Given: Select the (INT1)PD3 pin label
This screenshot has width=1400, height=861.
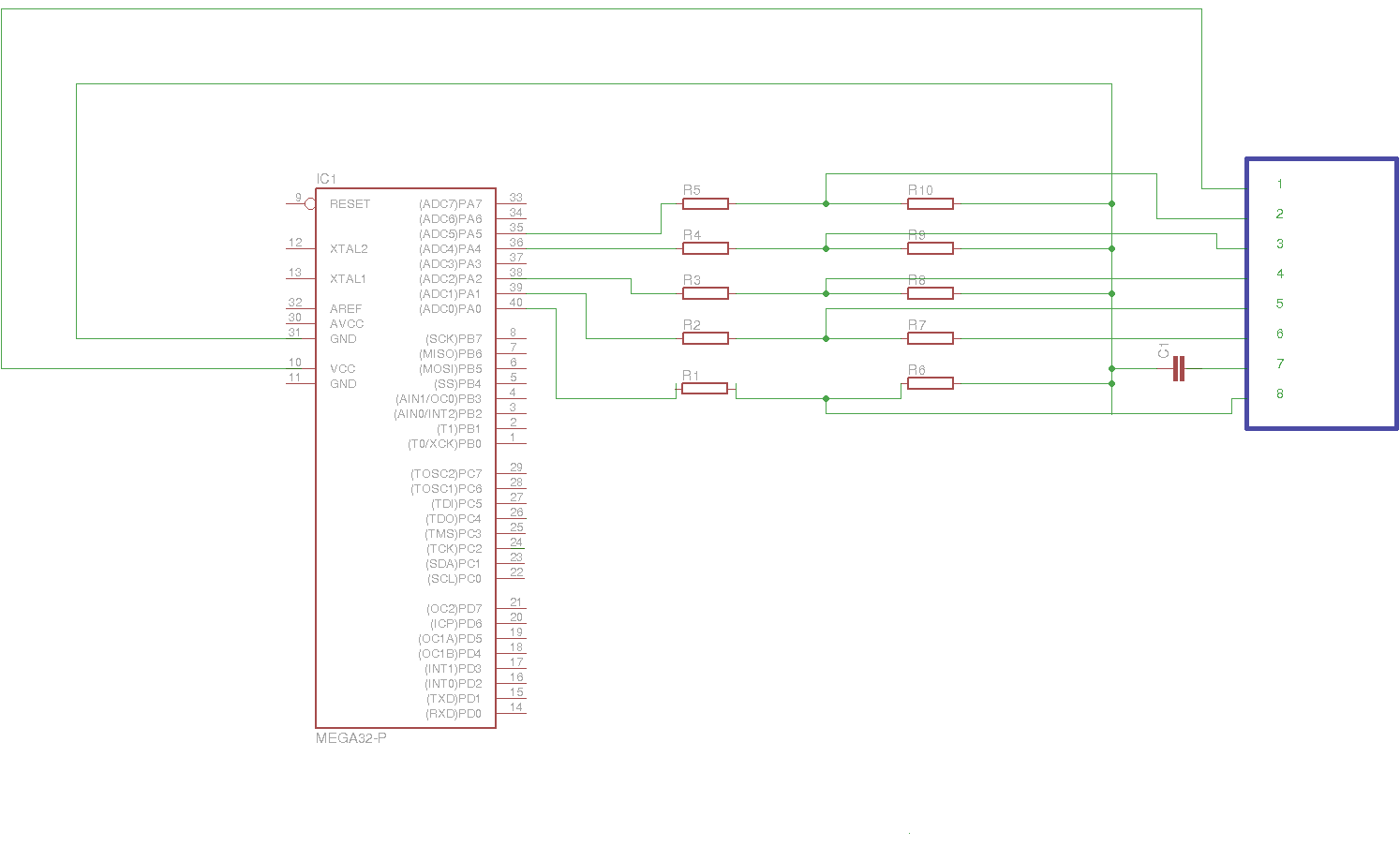Looking at the screenshot, I should point(453,669).
